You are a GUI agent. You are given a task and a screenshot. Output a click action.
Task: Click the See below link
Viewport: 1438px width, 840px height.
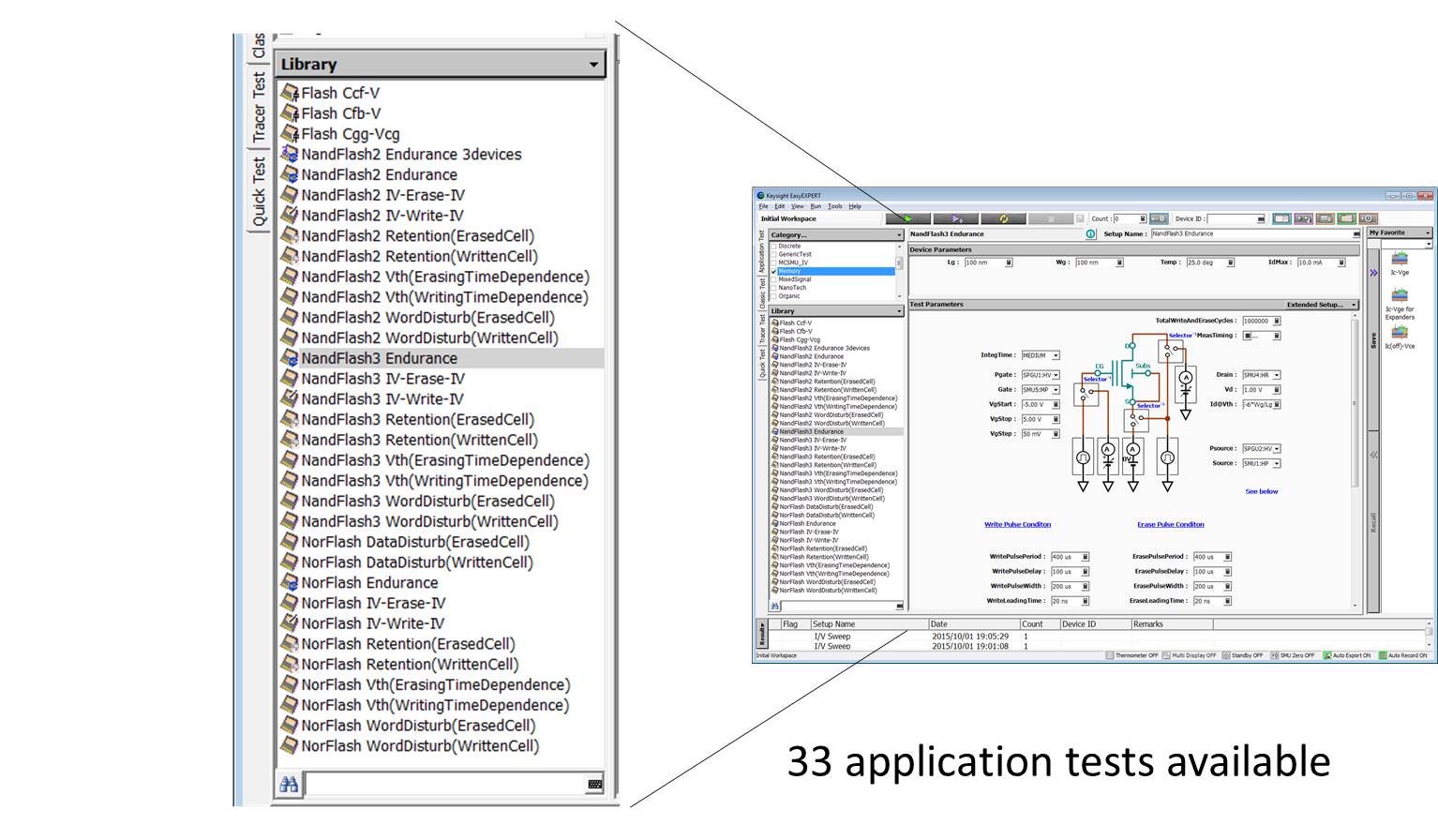point(1262,491)
